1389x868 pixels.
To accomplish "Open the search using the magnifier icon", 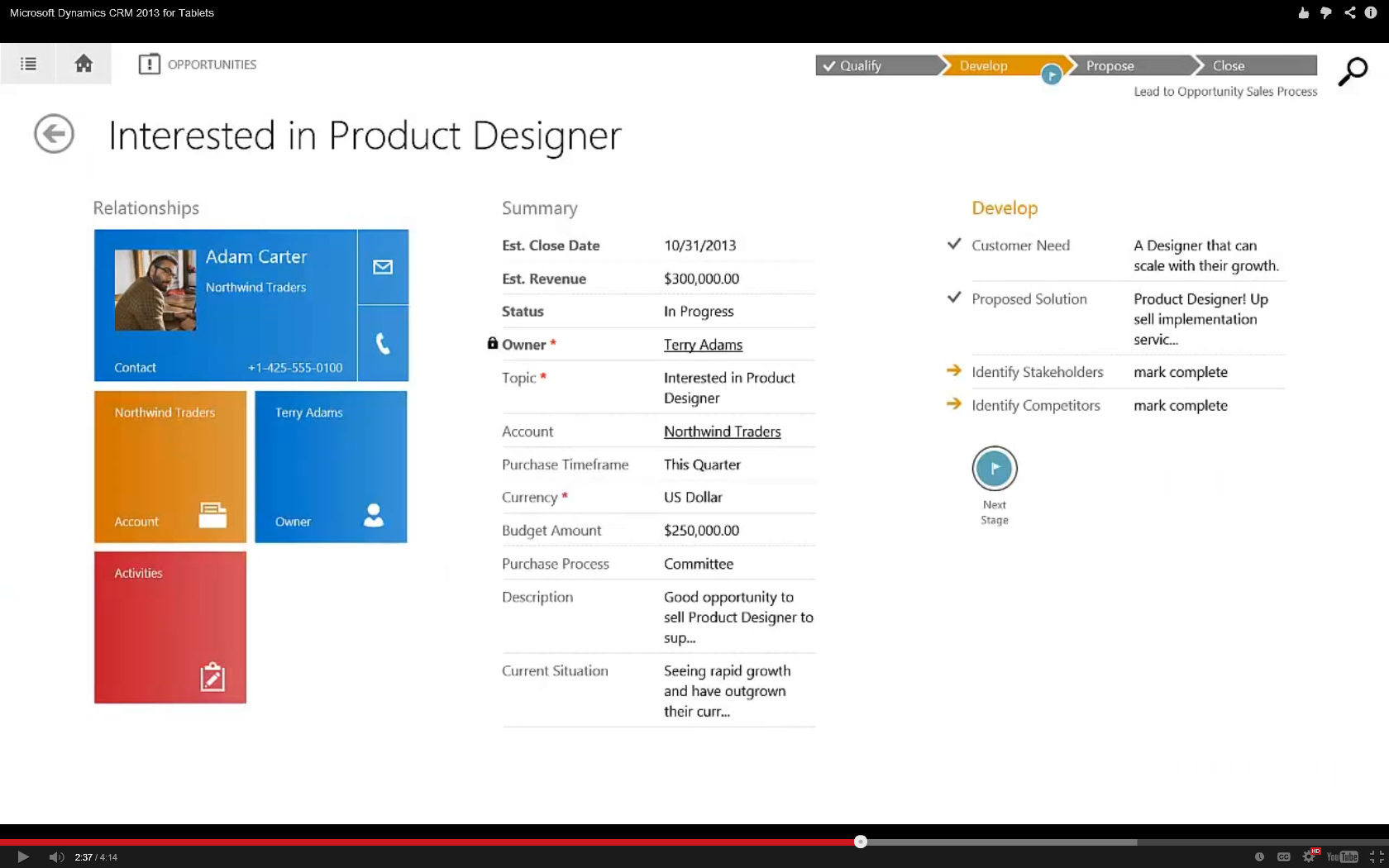I will click(1352, 72).
